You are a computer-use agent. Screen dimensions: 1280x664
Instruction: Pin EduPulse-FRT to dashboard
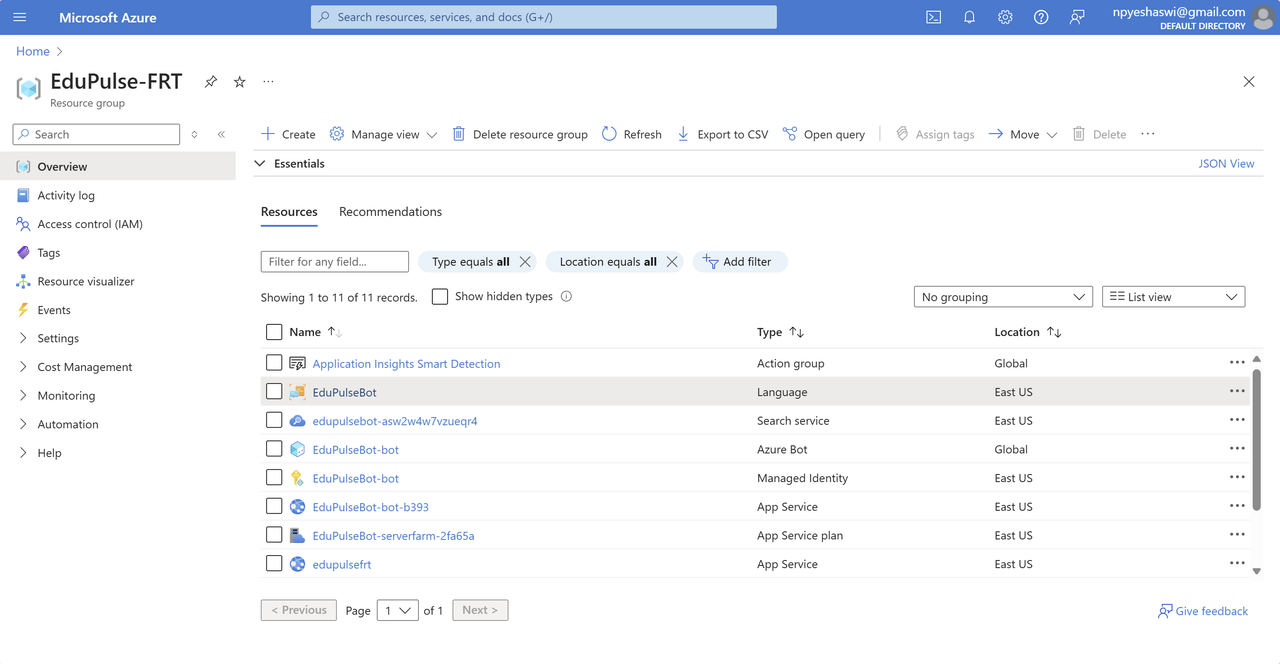pyautogui.click(x=210, y=82)
